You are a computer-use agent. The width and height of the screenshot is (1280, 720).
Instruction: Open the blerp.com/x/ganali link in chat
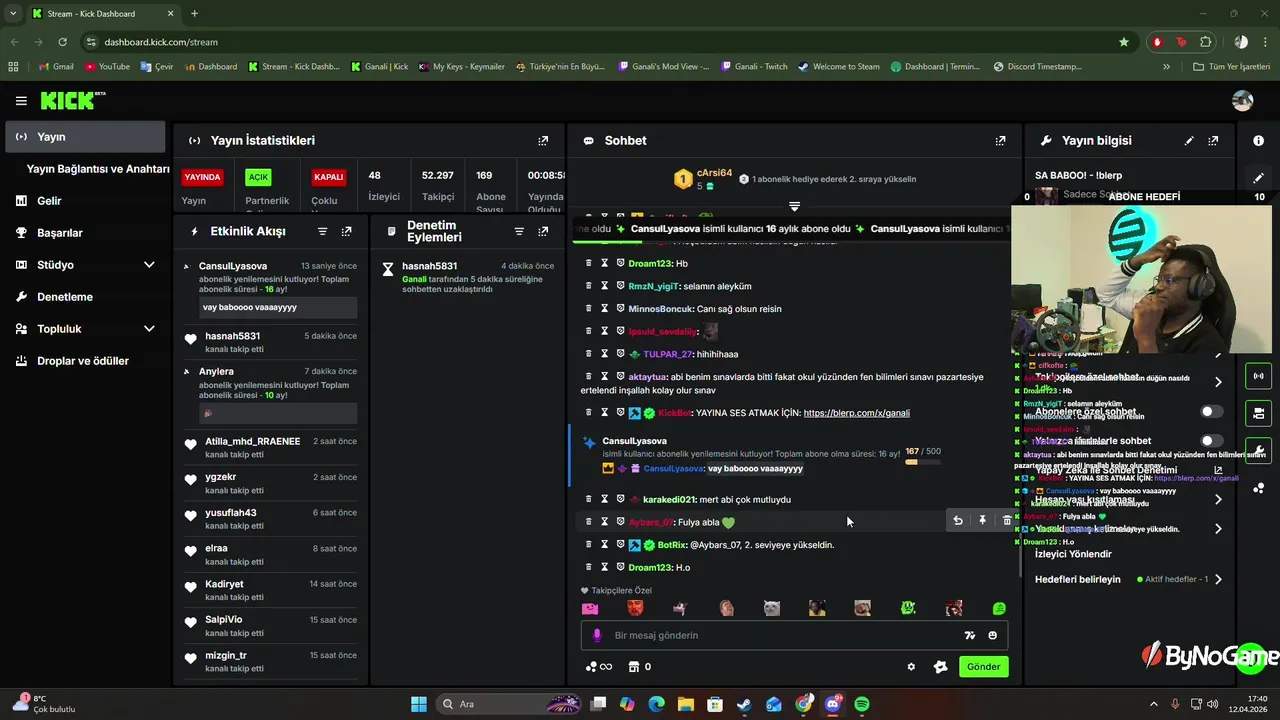pyautogui.click(x=856, y=413)
